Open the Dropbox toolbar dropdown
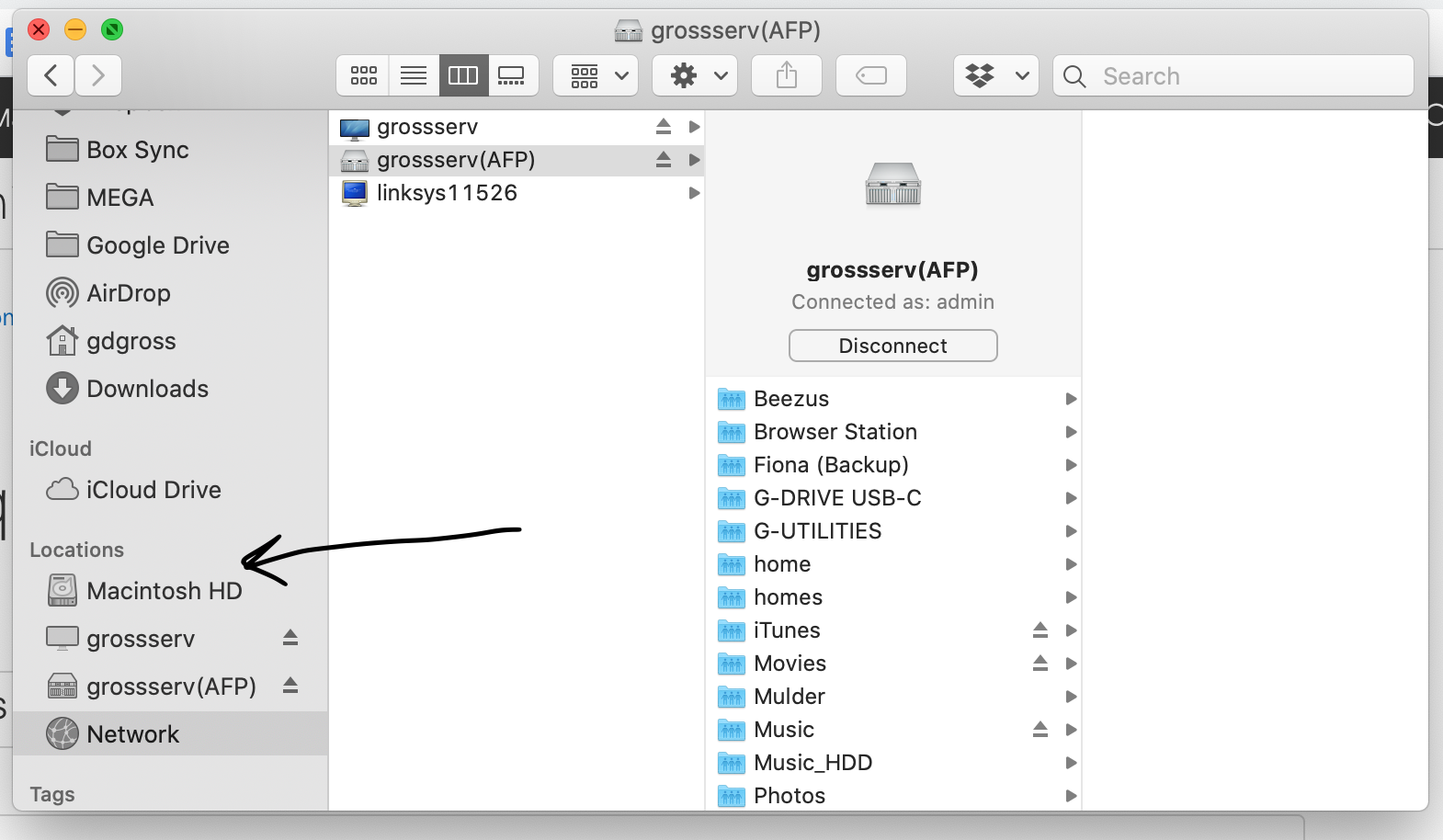This screenshot has height=840, width=1443. click(x=996, y=75)
